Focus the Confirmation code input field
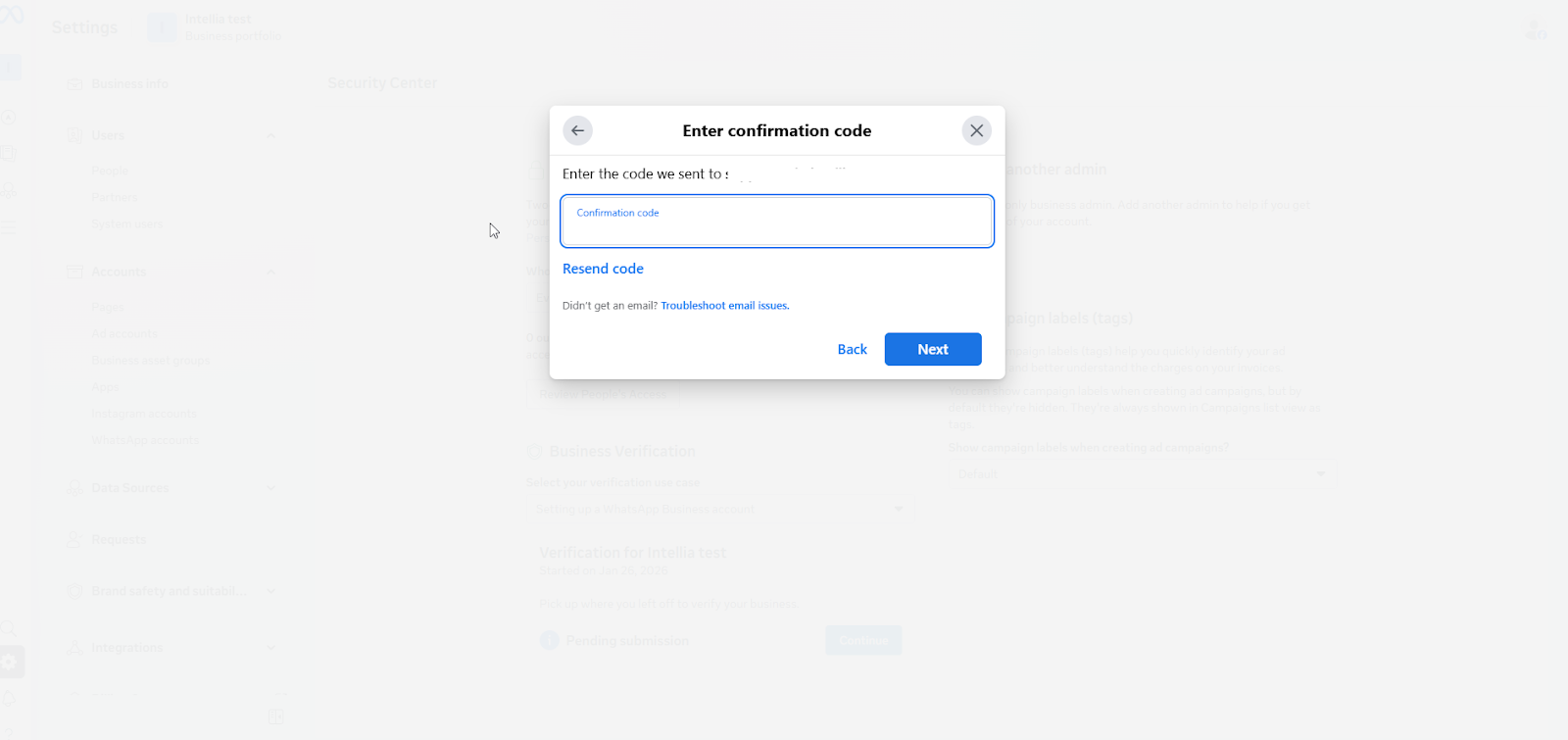 (x=777, y=222)
